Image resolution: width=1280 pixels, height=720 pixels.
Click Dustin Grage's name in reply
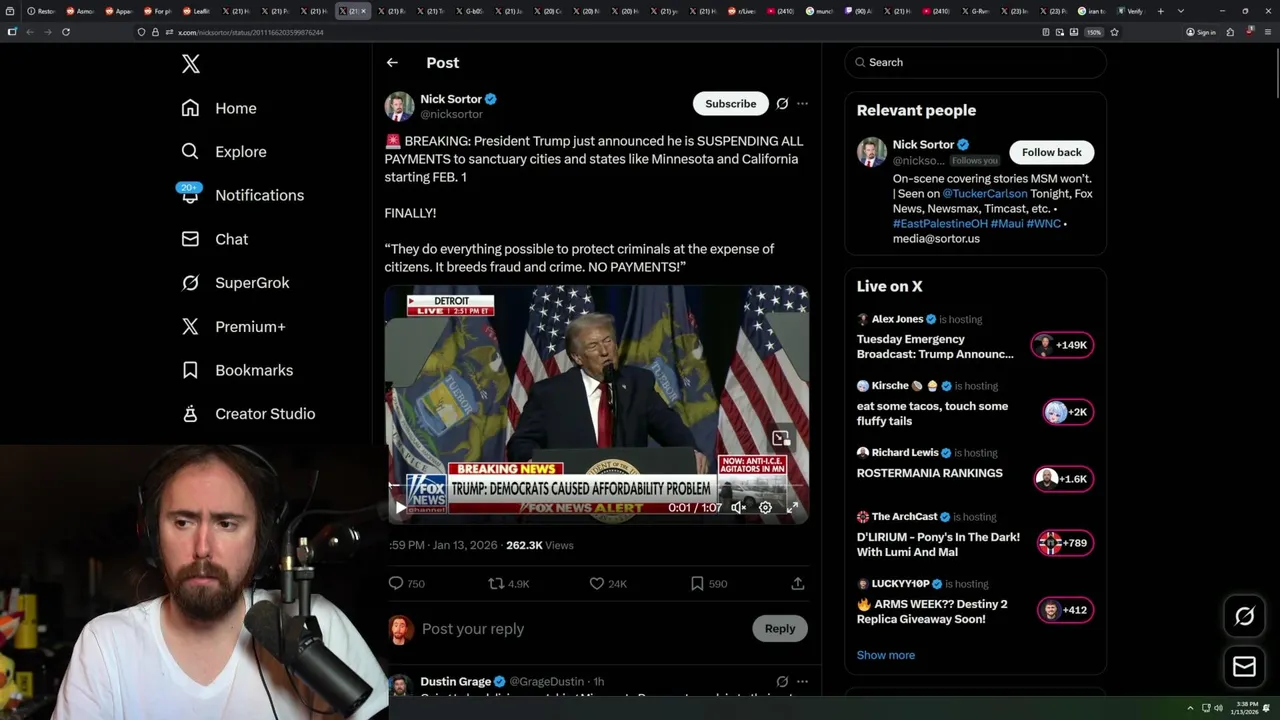(x=455, y=682)
